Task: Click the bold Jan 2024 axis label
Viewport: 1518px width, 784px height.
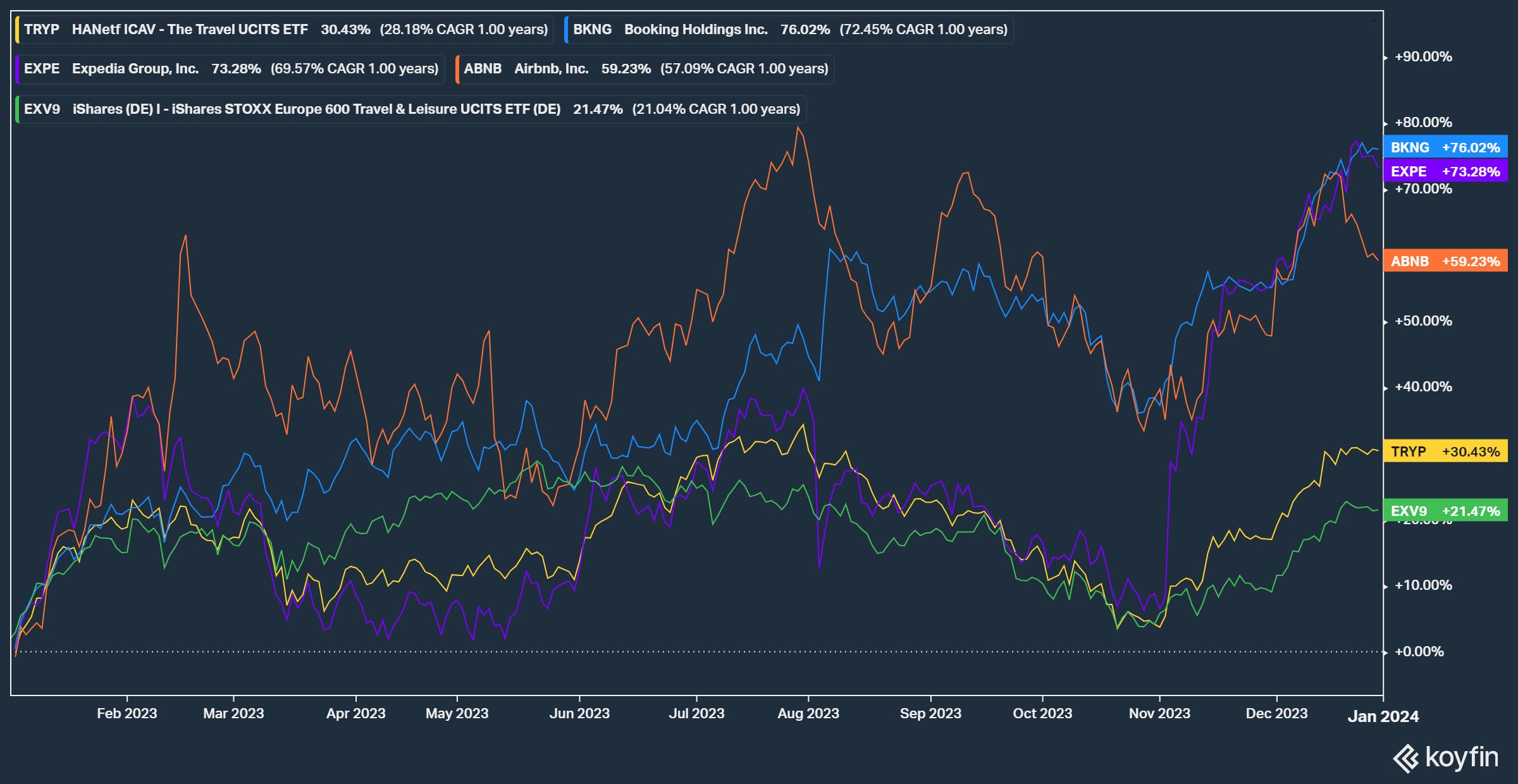Action: (1383, 716)
